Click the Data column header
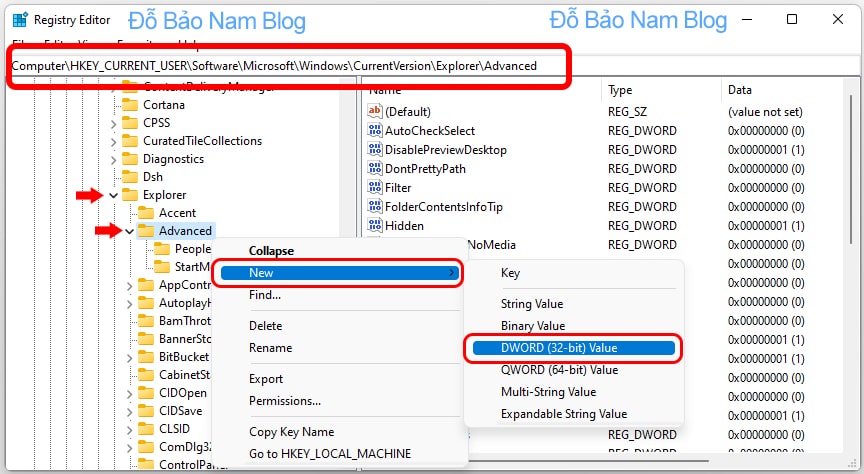 coord(739,90)
